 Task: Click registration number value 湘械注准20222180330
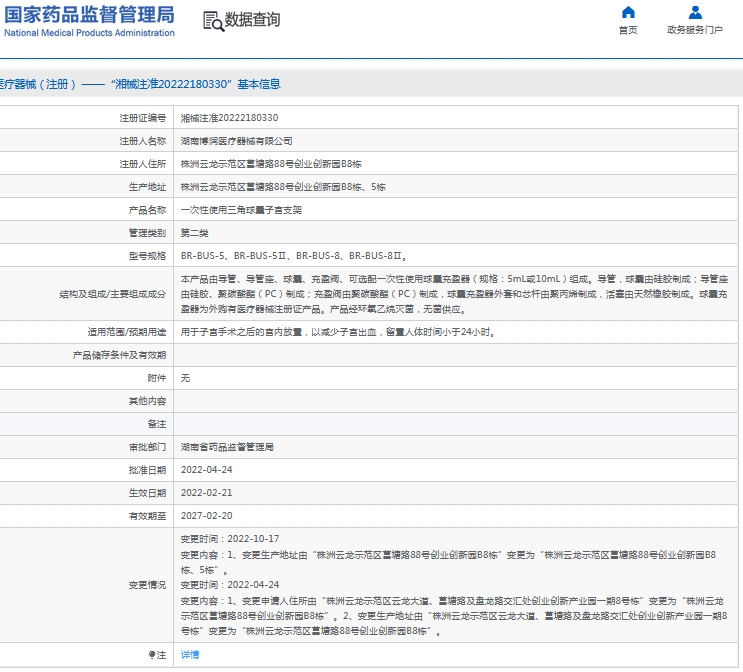pyautogui.click(x=229, y=118)
